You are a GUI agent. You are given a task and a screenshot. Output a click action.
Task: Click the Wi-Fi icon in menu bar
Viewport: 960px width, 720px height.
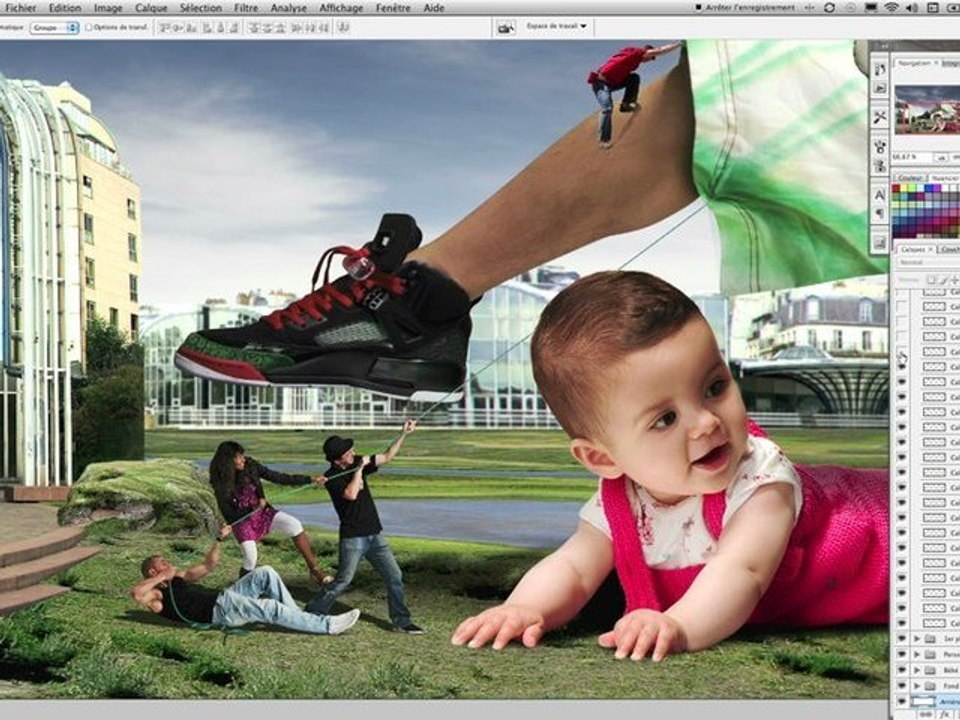tap(890, 8)
